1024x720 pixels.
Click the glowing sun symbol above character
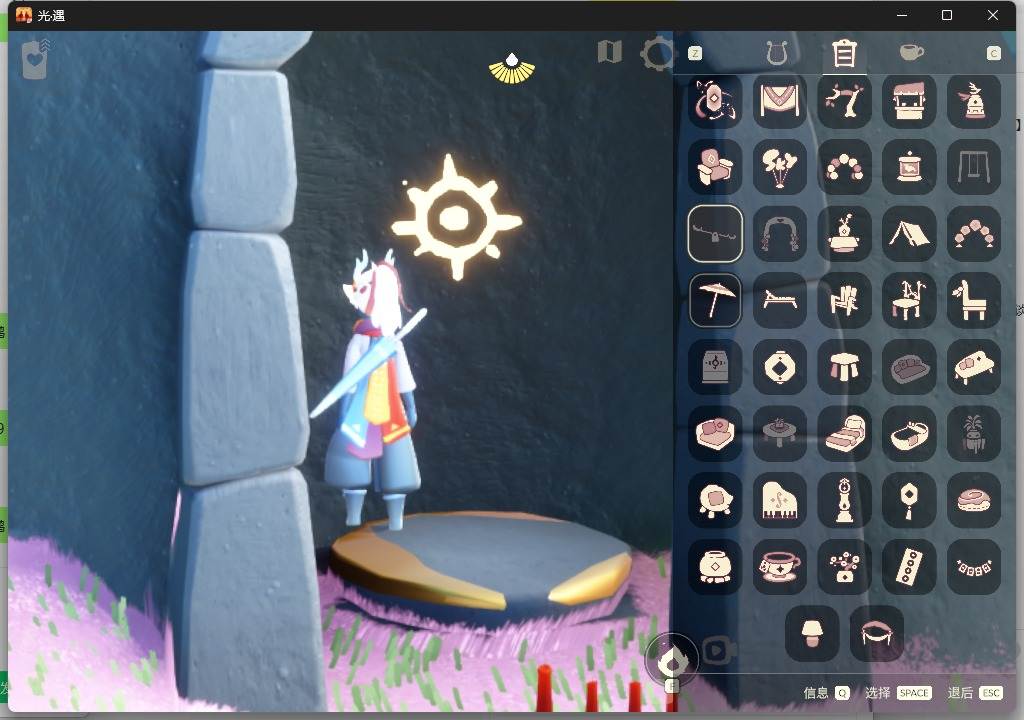pyautogui.click(x=456, y=218)
